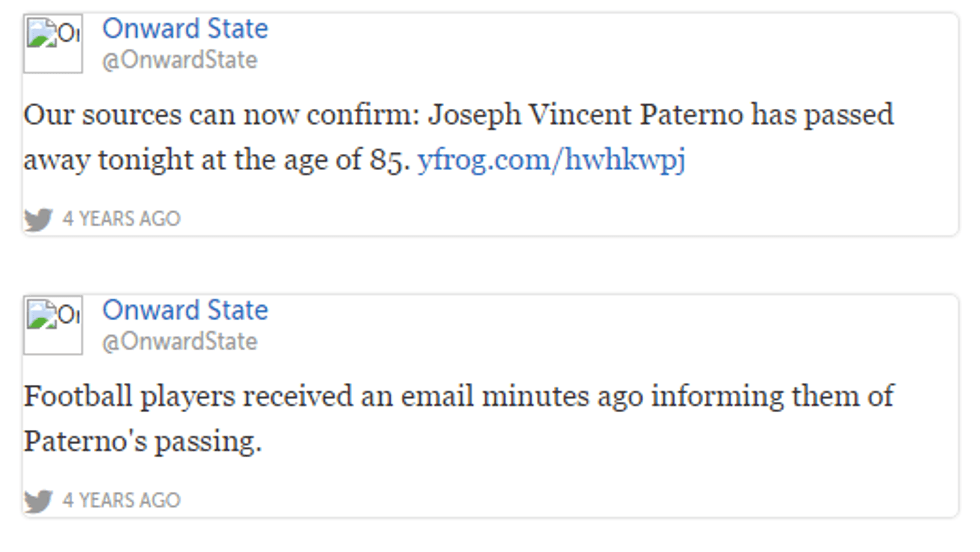
Task: Click the Twitter bird icon on the football players tweet
Action: (38, 500)
